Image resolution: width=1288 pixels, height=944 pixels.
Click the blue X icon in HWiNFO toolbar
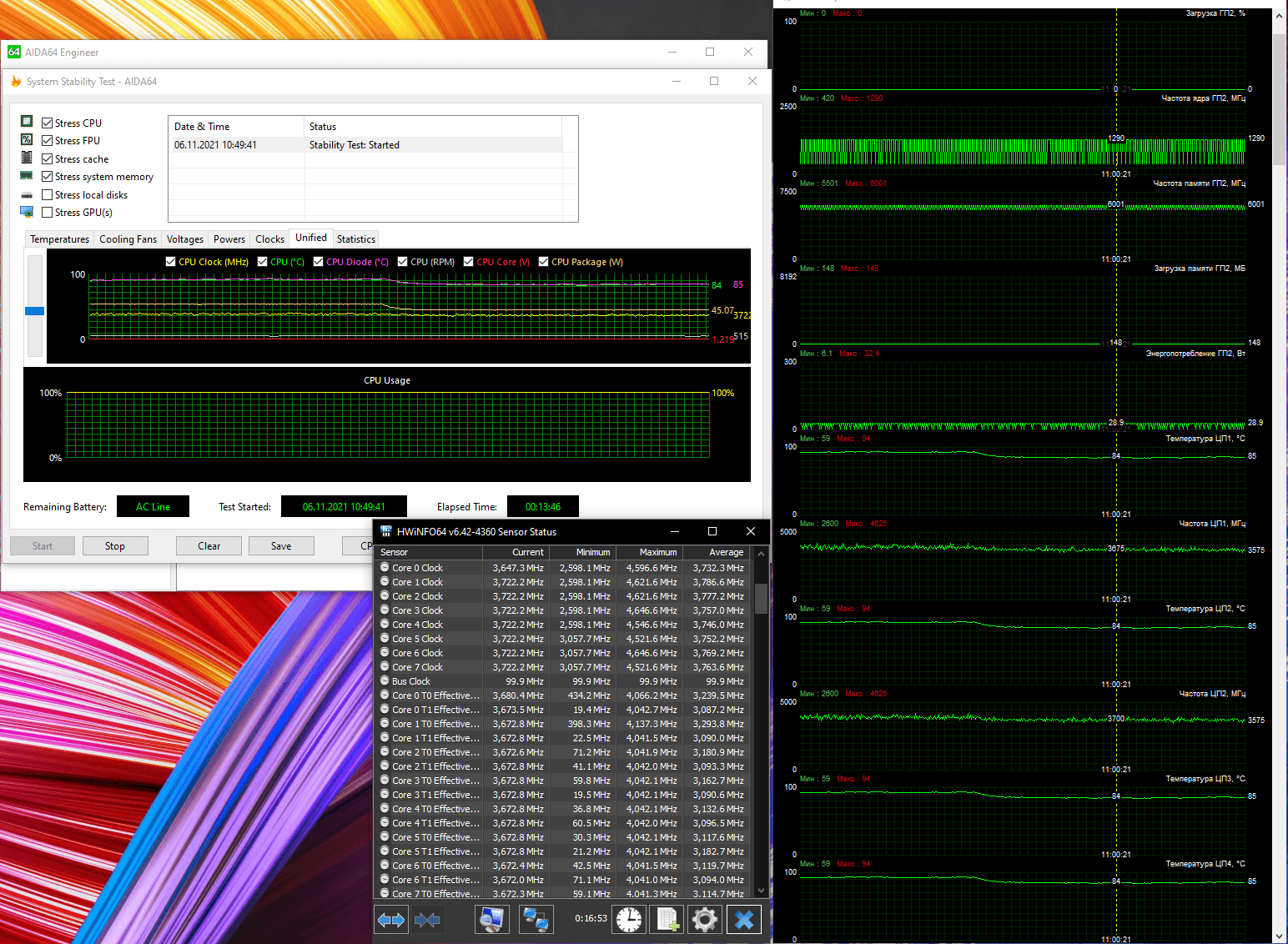pos(744,920)
